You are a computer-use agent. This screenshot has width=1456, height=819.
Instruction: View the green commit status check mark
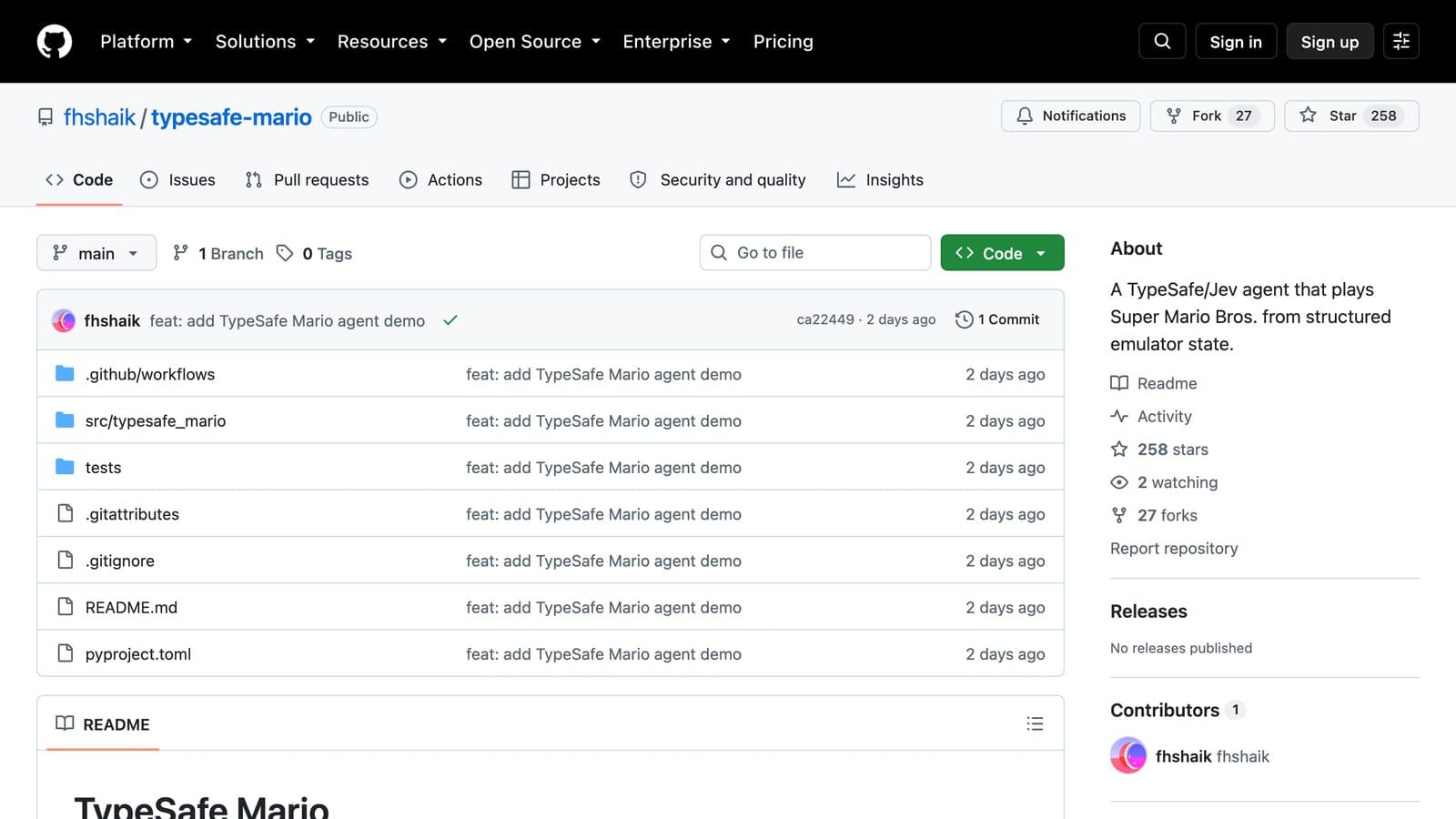pos(450,320)
